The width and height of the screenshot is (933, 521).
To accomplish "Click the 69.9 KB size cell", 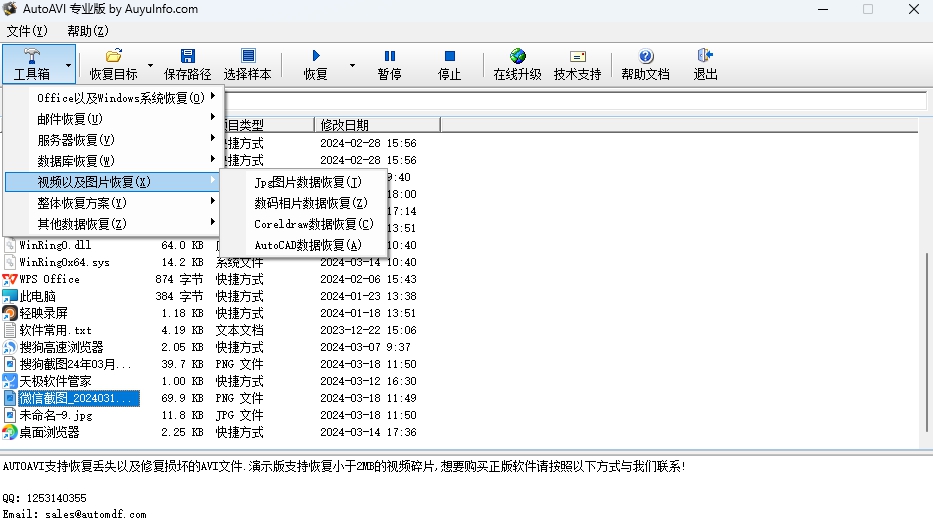I will pos(182,398).
